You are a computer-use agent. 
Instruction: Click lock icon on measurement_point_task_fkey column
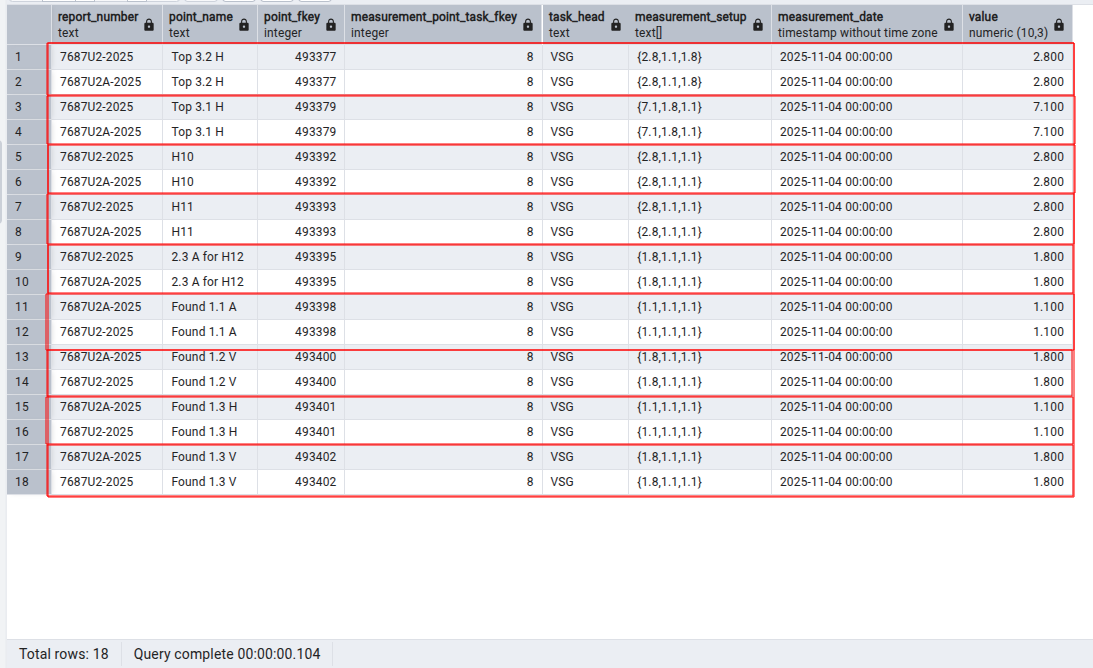point(529,25)
